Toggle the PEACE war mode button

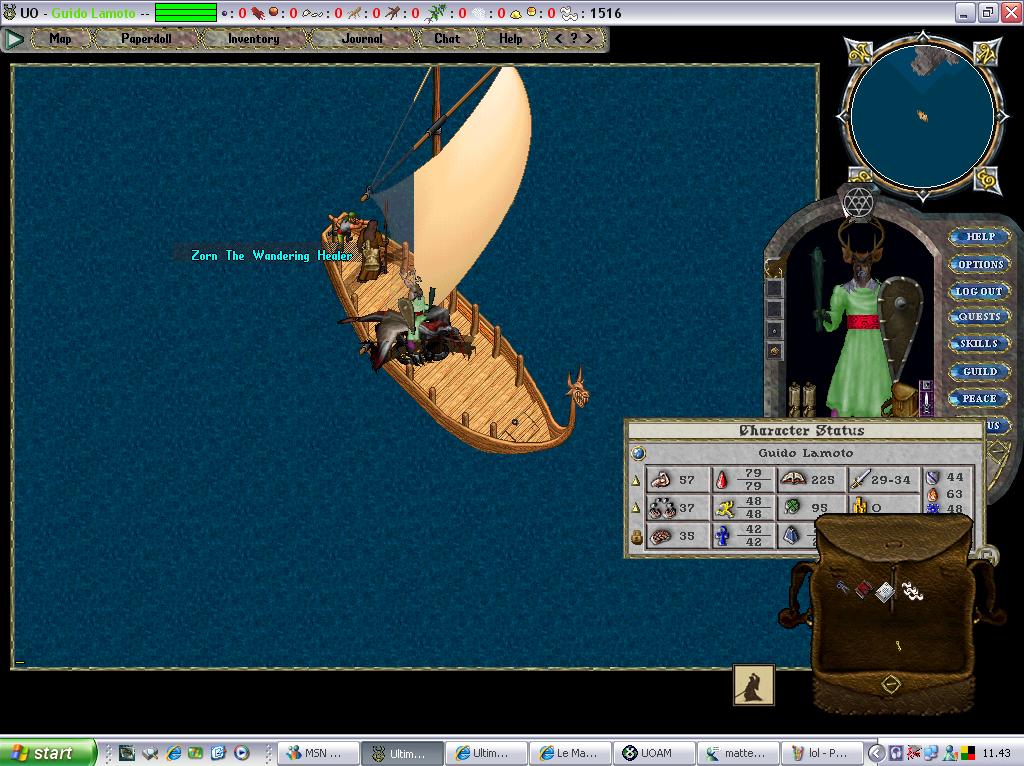pyautogui.click(x=978, y=398)
